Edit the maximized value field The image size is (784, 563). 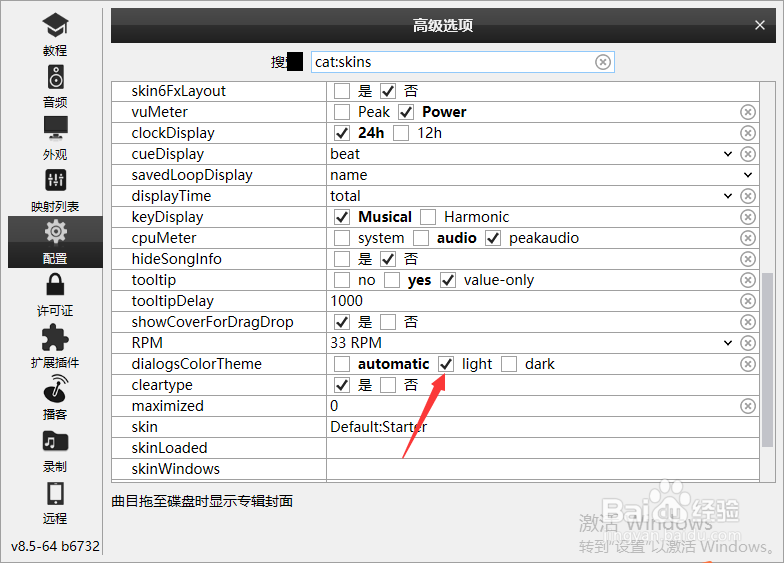(532, 406)
